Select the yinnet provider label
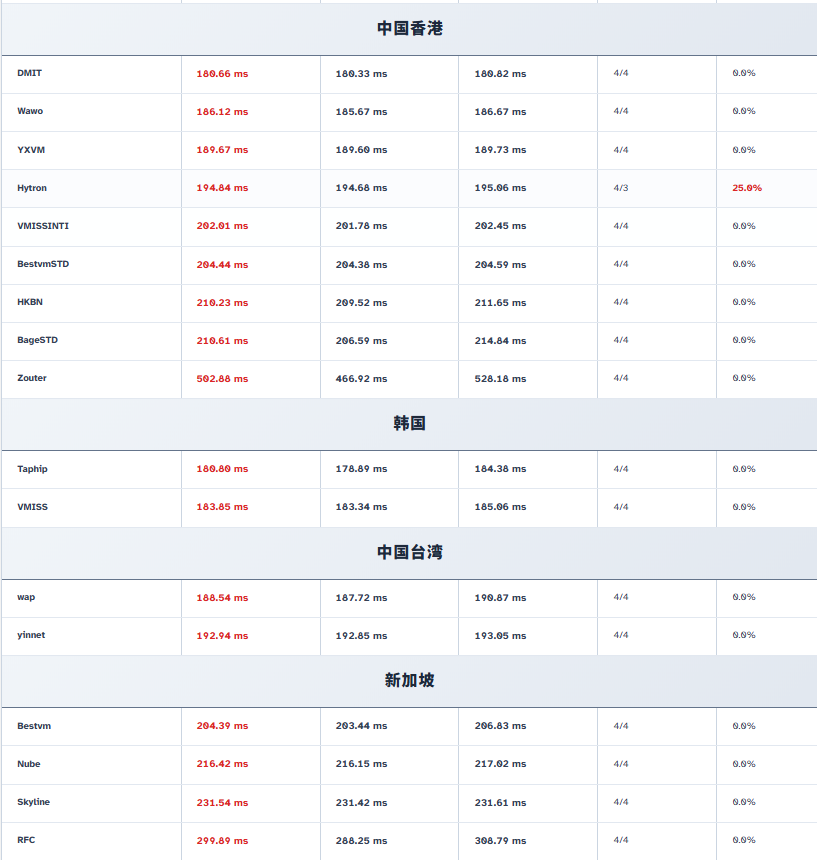 click(x=31, y=635)
